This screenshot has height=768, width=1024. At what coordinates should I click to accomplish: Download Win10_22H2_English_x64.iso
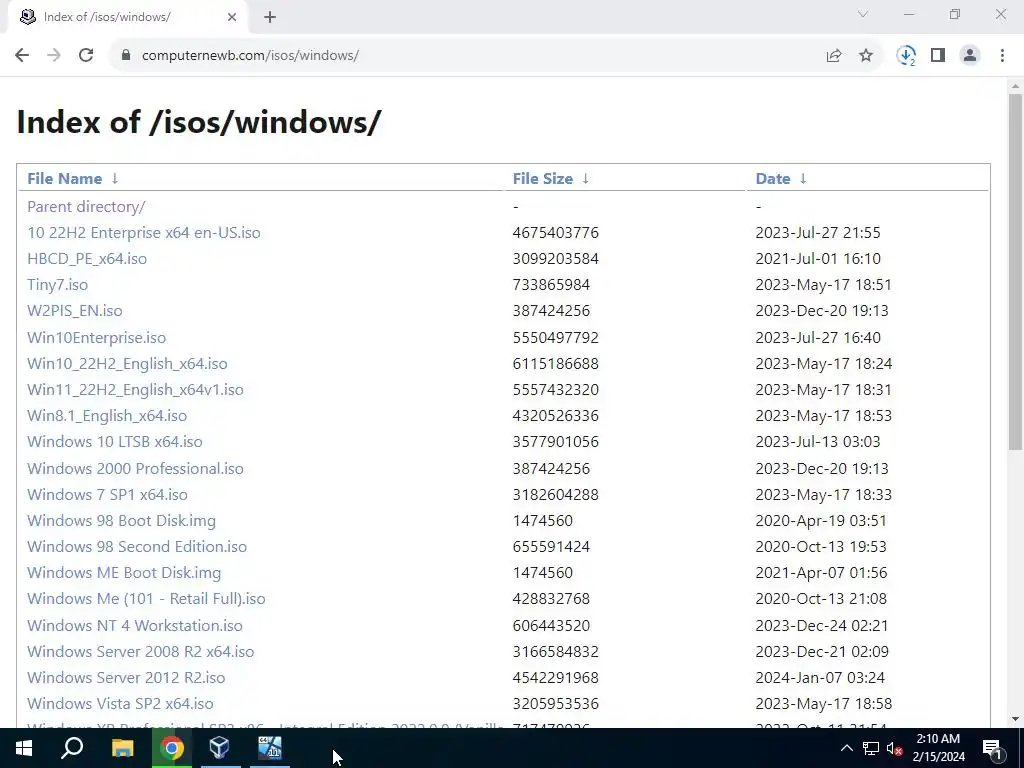coord(127,364)
